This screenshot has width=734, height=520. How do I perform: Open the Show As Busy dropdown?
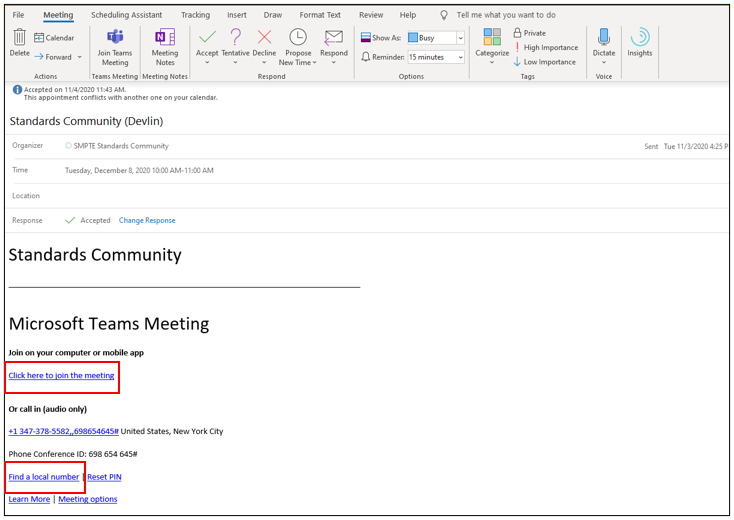pos(461,38)
